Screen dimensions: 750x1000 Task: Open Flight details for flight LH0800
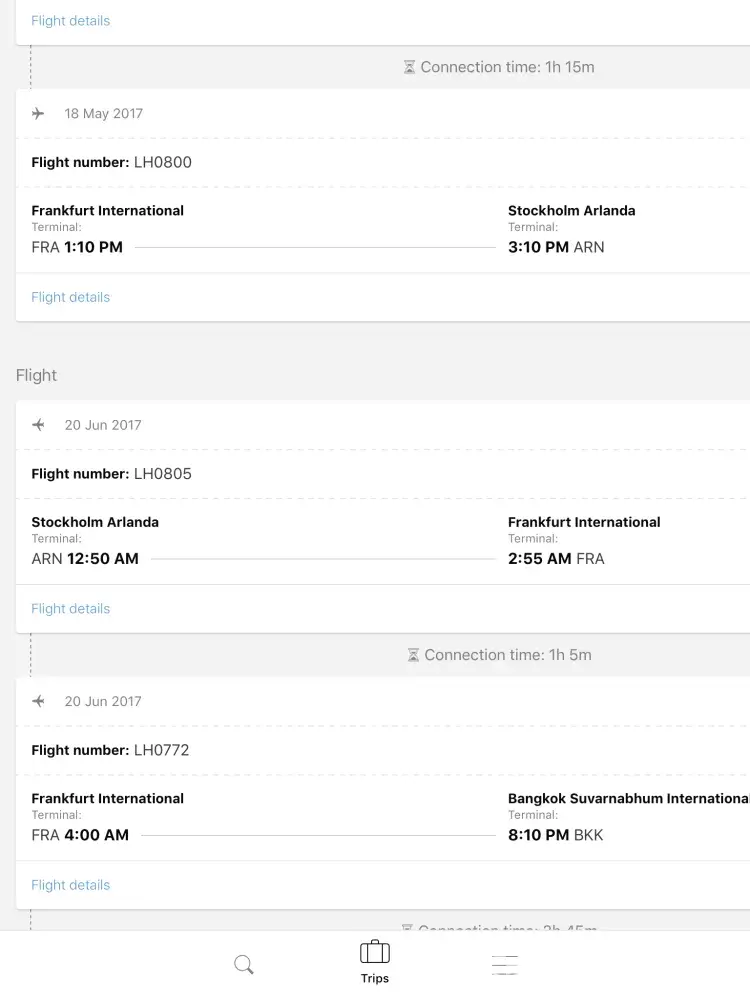pyautogui.click(x=71, y=297)
